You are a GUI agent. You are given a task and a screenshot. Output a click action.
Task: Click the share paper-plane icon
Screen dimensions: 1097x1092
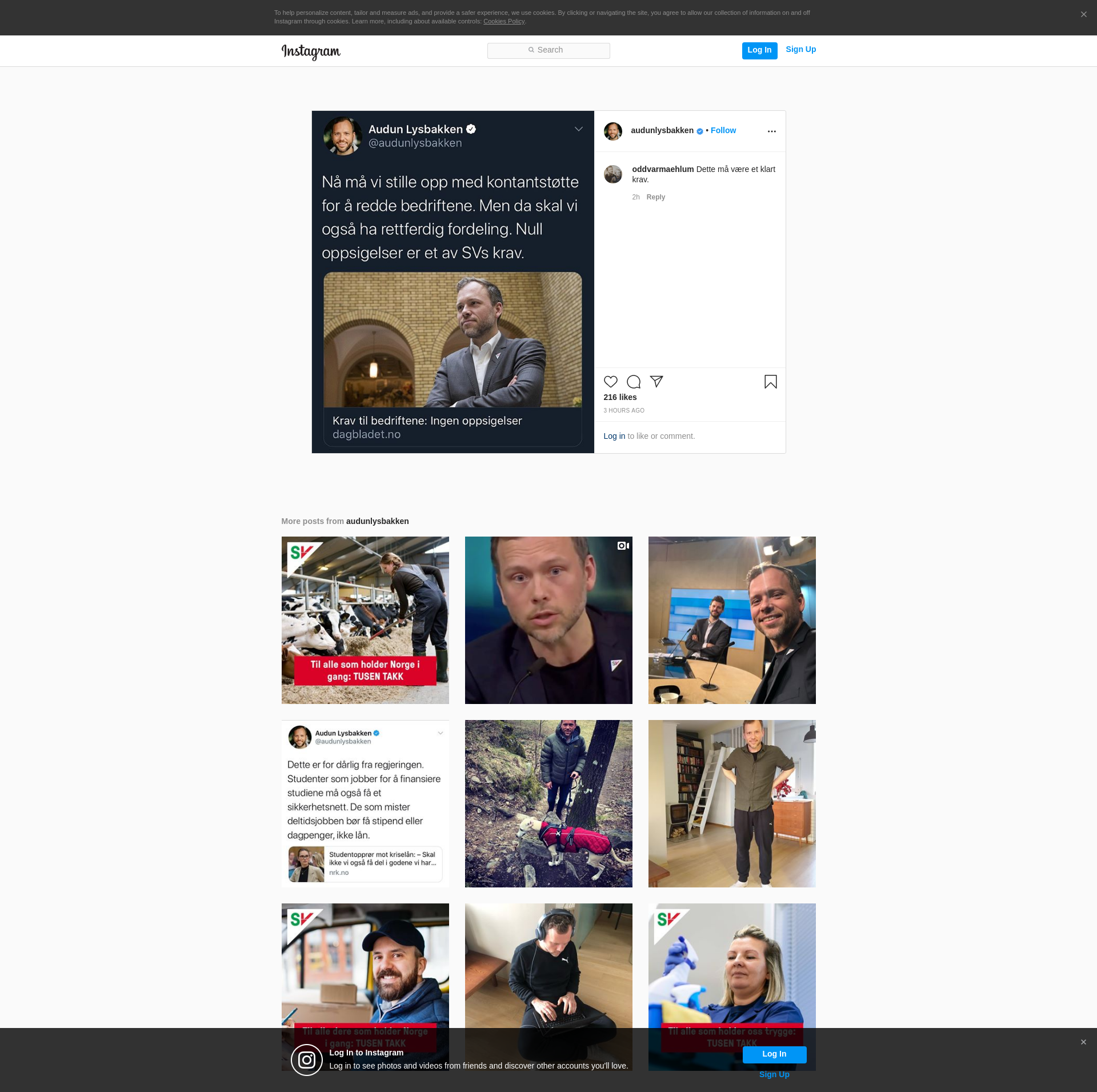click(x=656, y=382)
